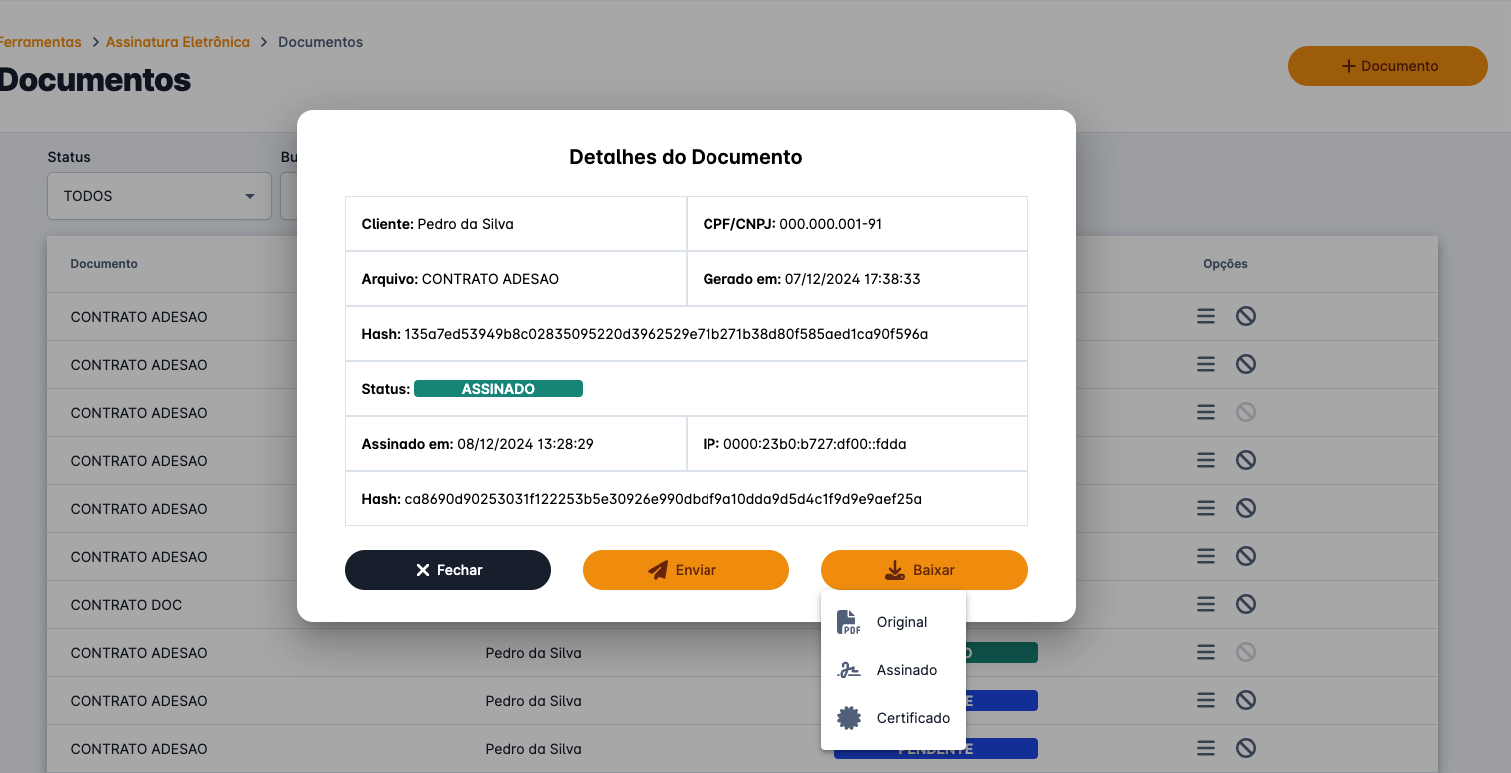Select Certificado from the download menu

tap(913, 718)
